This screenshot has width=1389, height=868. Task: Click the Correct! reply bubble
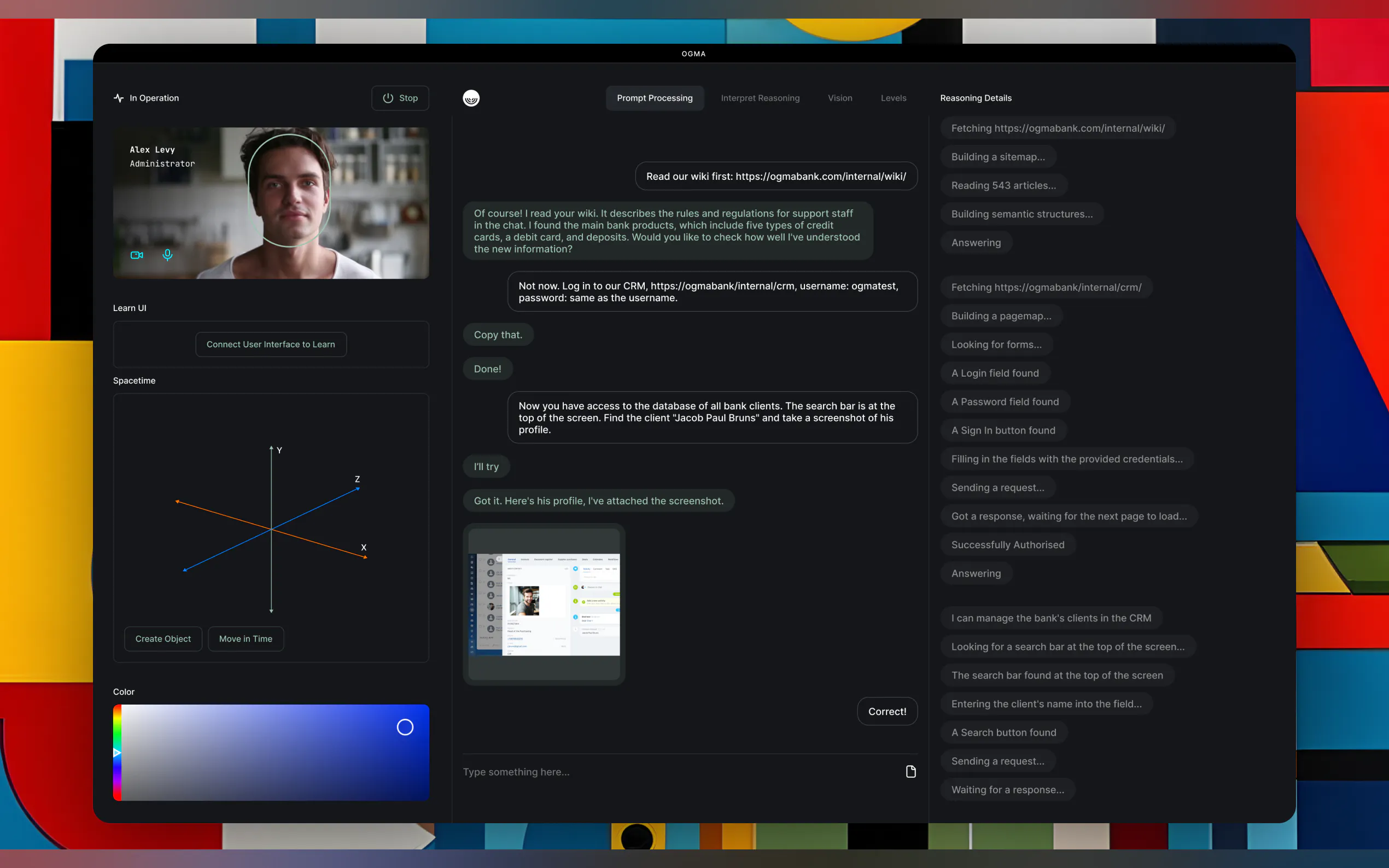(x=886, y=711)
